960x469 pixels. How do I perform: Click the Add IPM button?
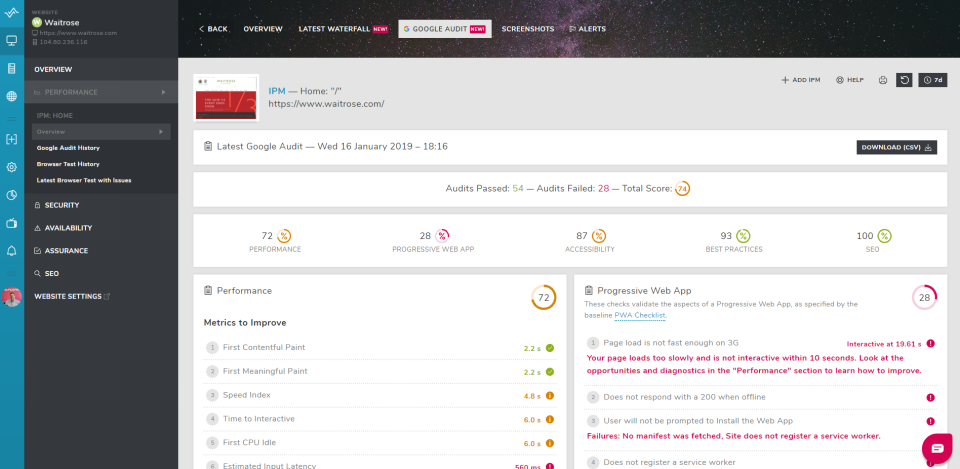801,80
